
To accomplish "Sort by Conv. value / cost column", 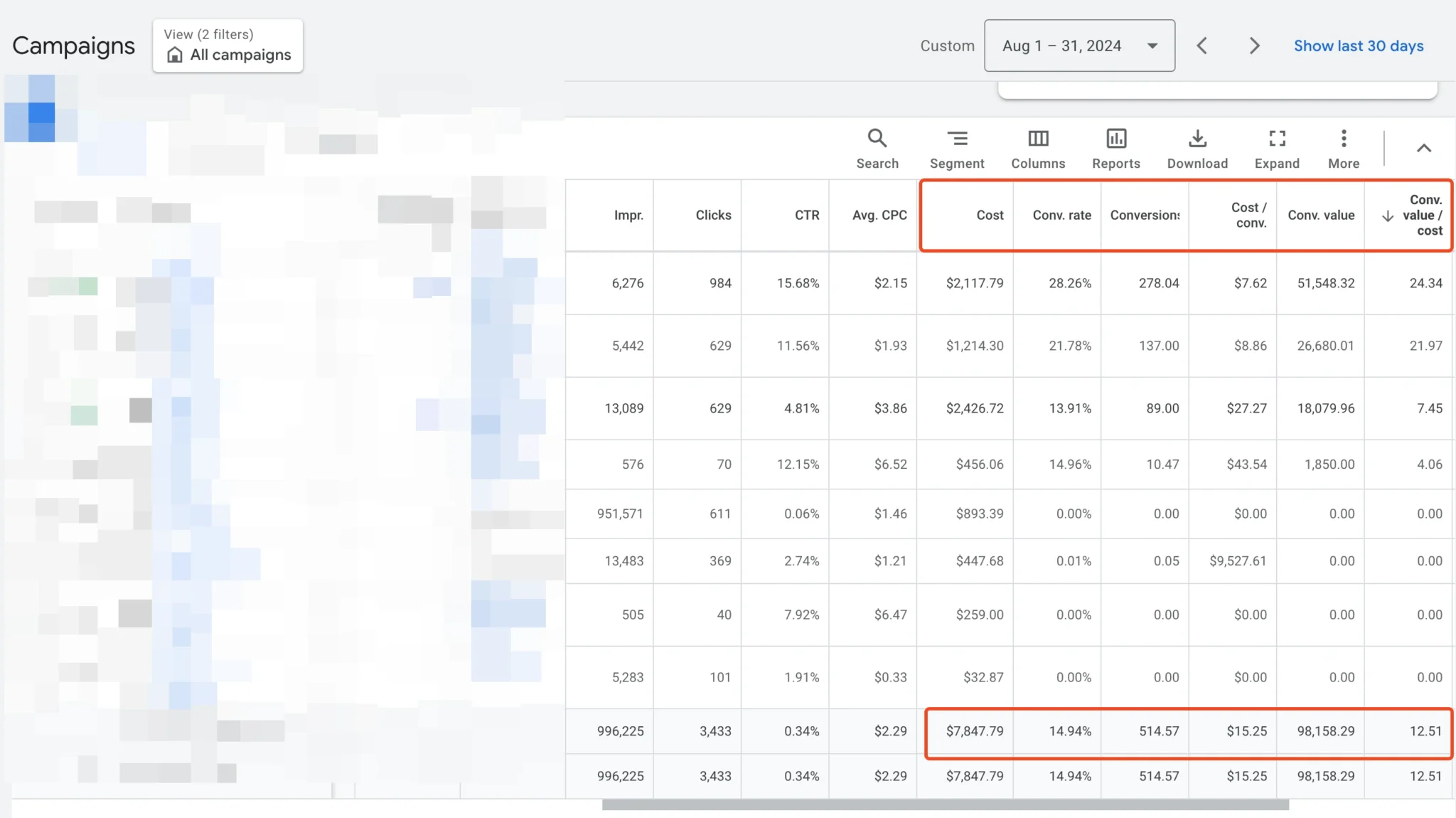I will click(1421, 215).
